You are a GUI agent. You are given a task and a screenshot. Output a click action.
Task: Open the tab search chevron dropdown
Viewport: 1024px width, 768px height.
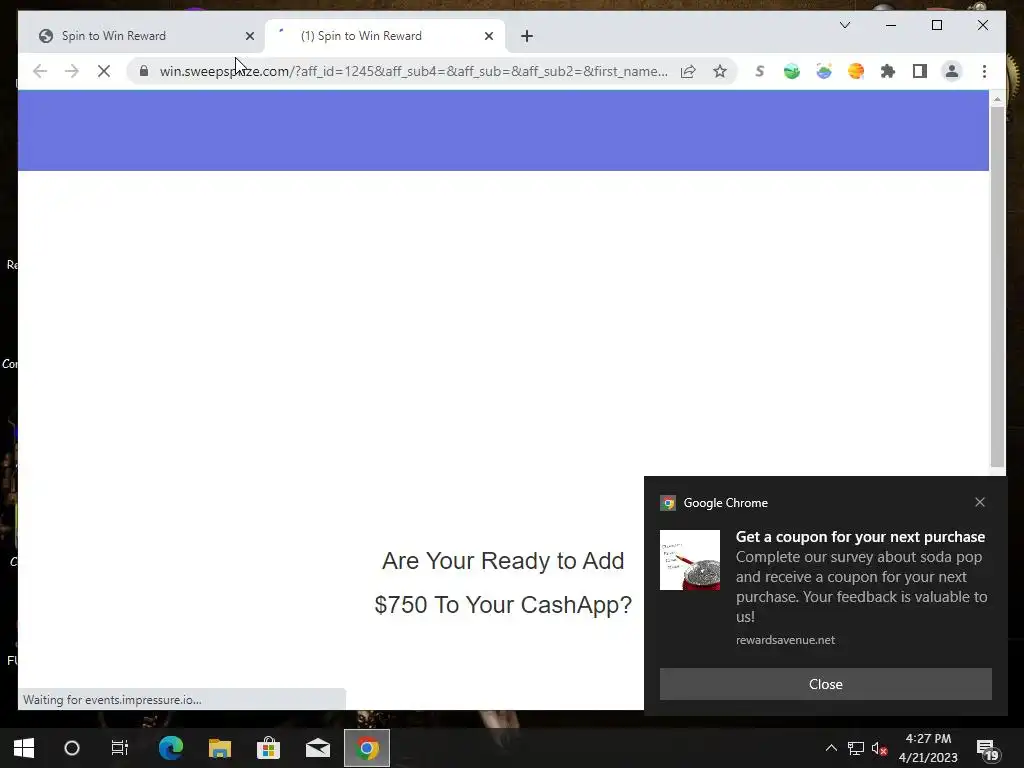844,25
